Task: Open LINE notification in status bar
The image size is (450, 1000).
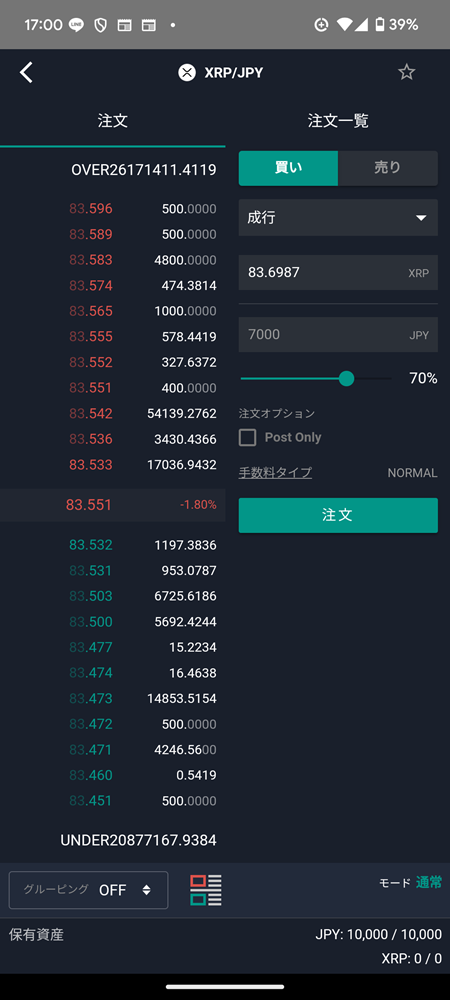Action: click(x=76, y=25)
